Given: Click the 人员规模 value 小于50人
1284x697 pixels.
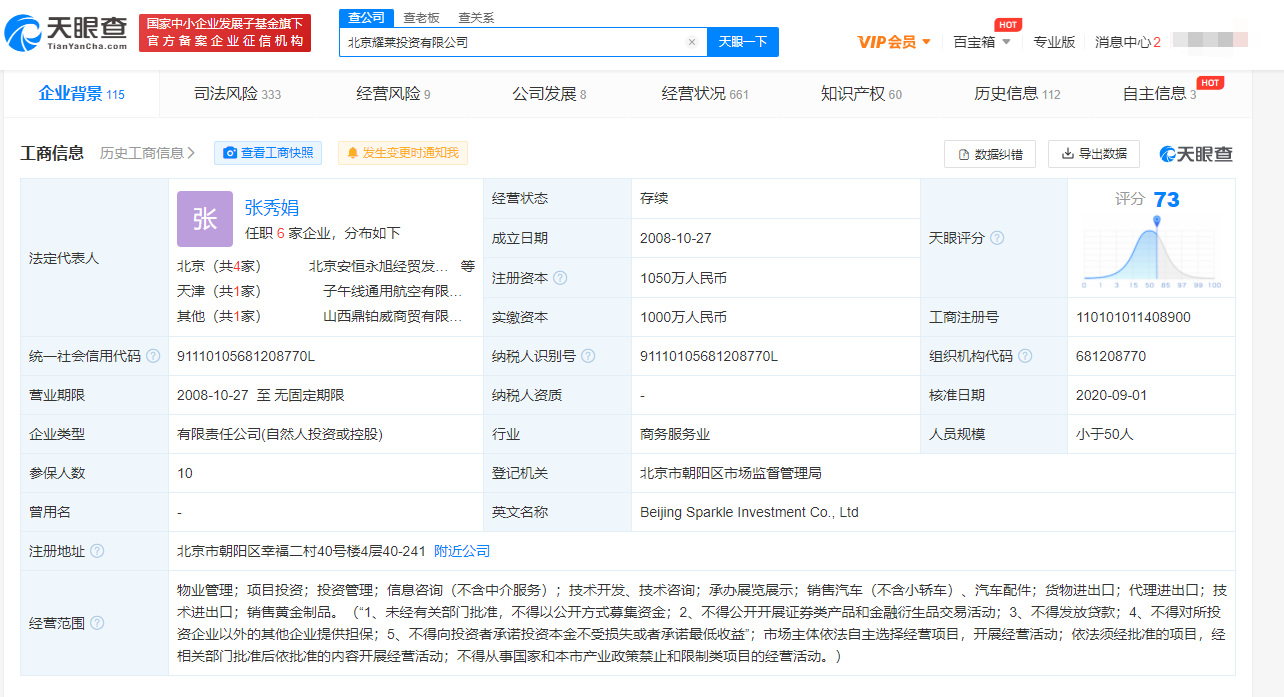Looking at the screenshot, I should [1105, 434].
